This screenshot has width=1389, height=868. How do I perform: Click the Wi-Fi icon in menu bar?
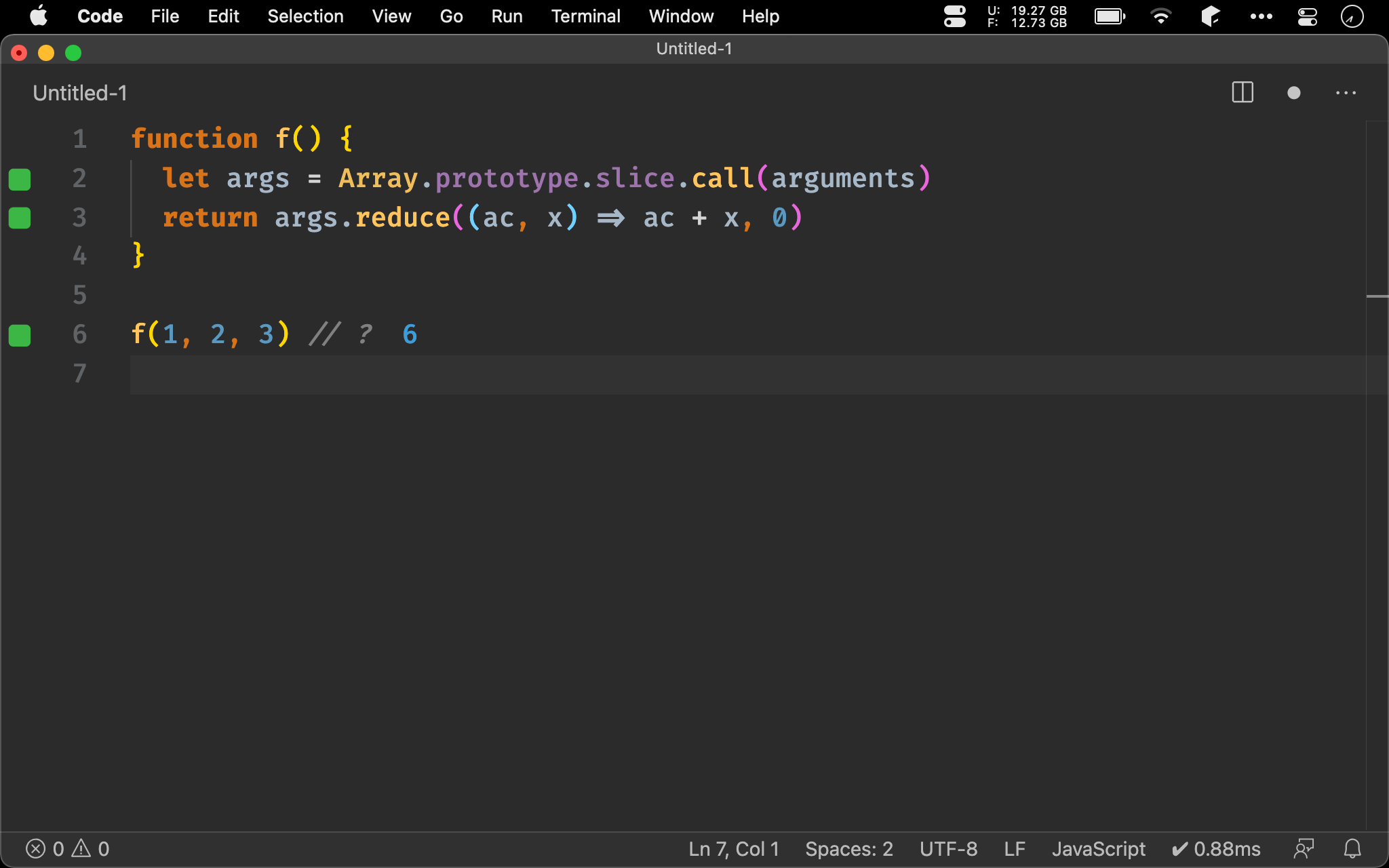point(1161,16)
